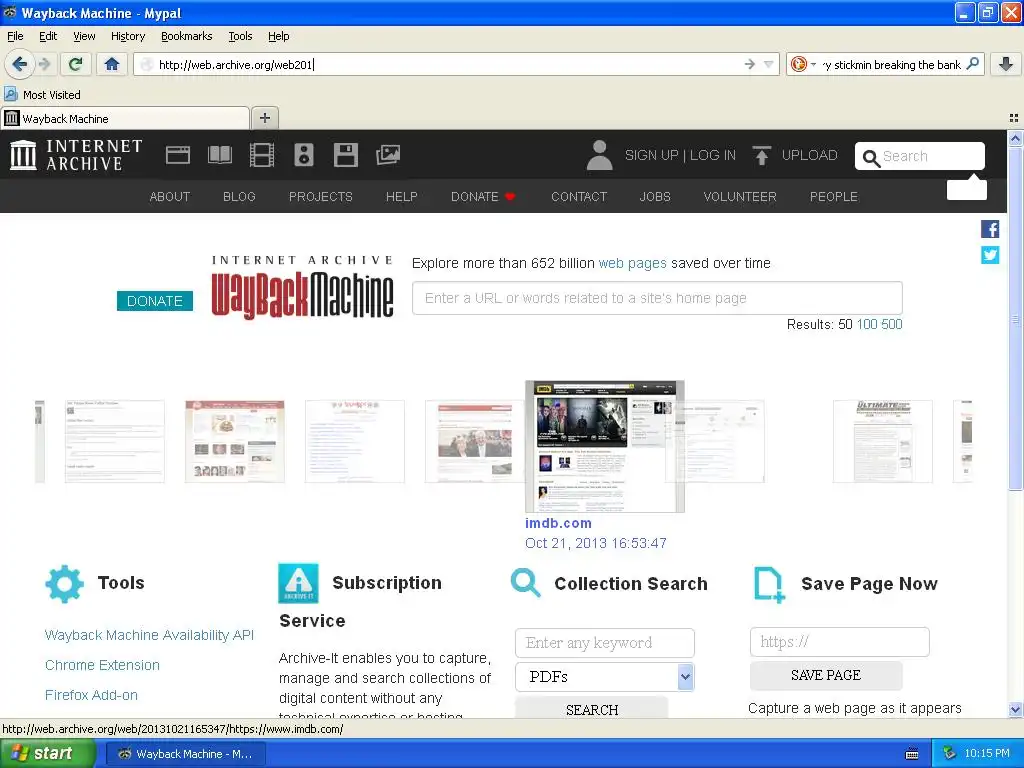Open the Software floppy disk icon
1024x768 pixels.
coord(345,155)
